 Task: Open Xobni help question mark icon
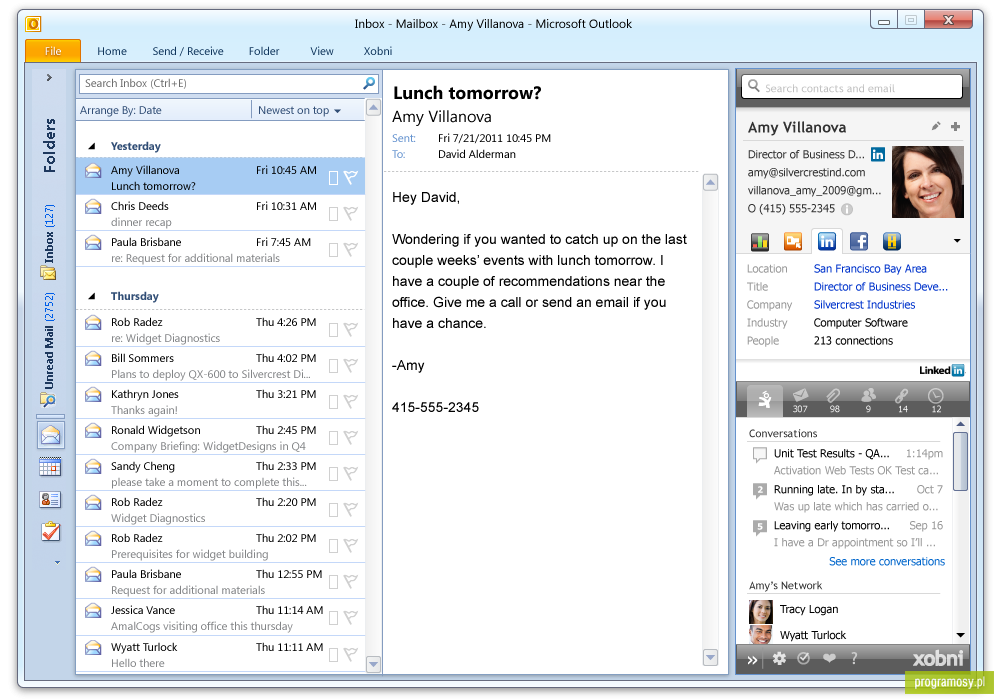pyautogui.click(x=854, y=659)
